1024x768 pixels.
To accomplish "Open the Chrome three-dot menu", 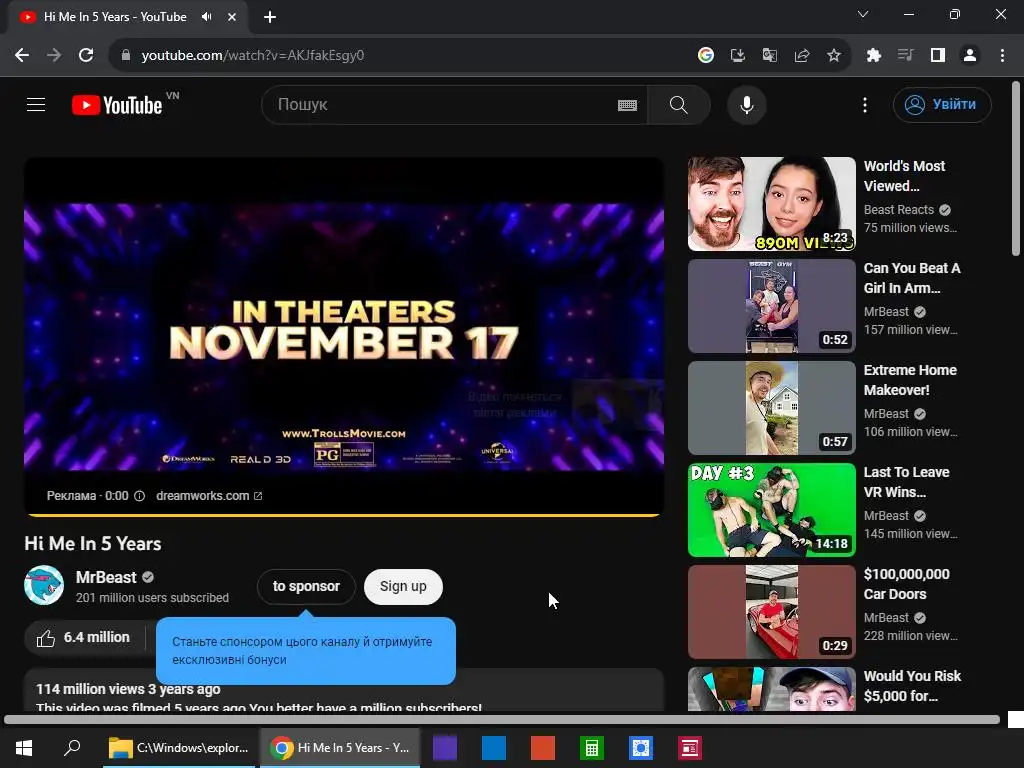I will [x=1002, y=56].
